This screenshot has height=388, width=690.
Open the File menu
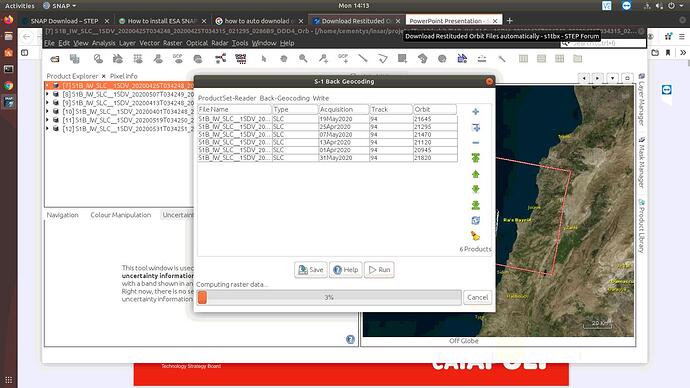coord(49,43)
